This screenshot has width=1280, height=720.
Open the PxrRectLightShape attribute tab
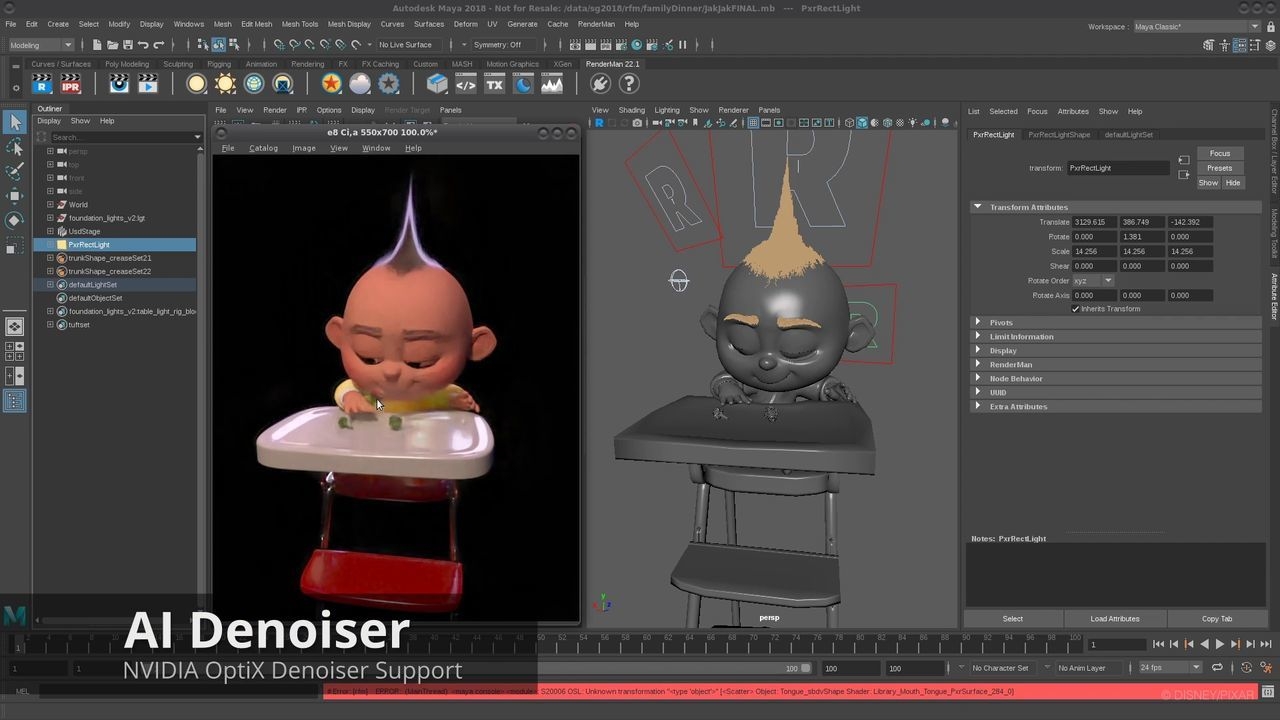pyautogui.click(x=1059, y=135)
